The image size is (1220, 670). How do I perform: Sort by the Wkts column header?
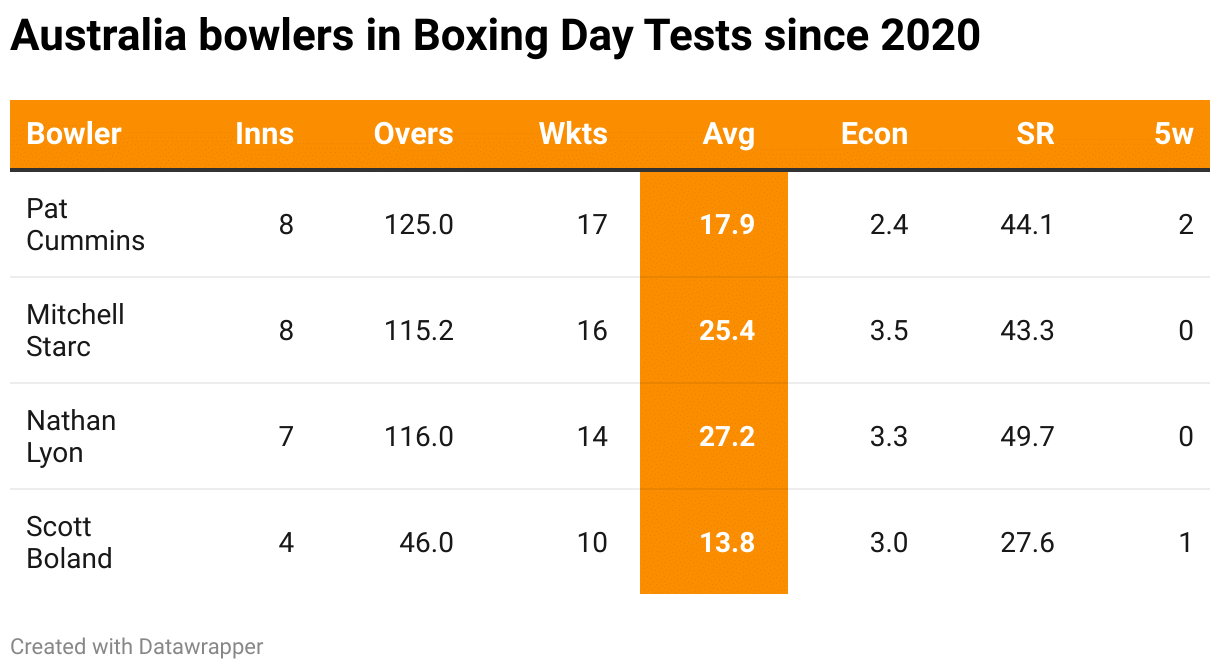point(573,134)
